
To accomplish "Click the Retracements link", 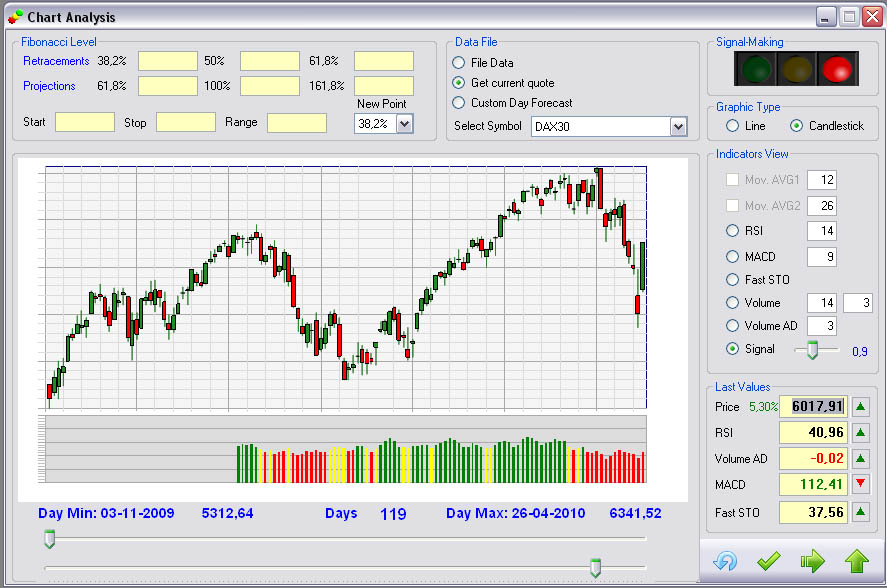I will coord(56,61).
